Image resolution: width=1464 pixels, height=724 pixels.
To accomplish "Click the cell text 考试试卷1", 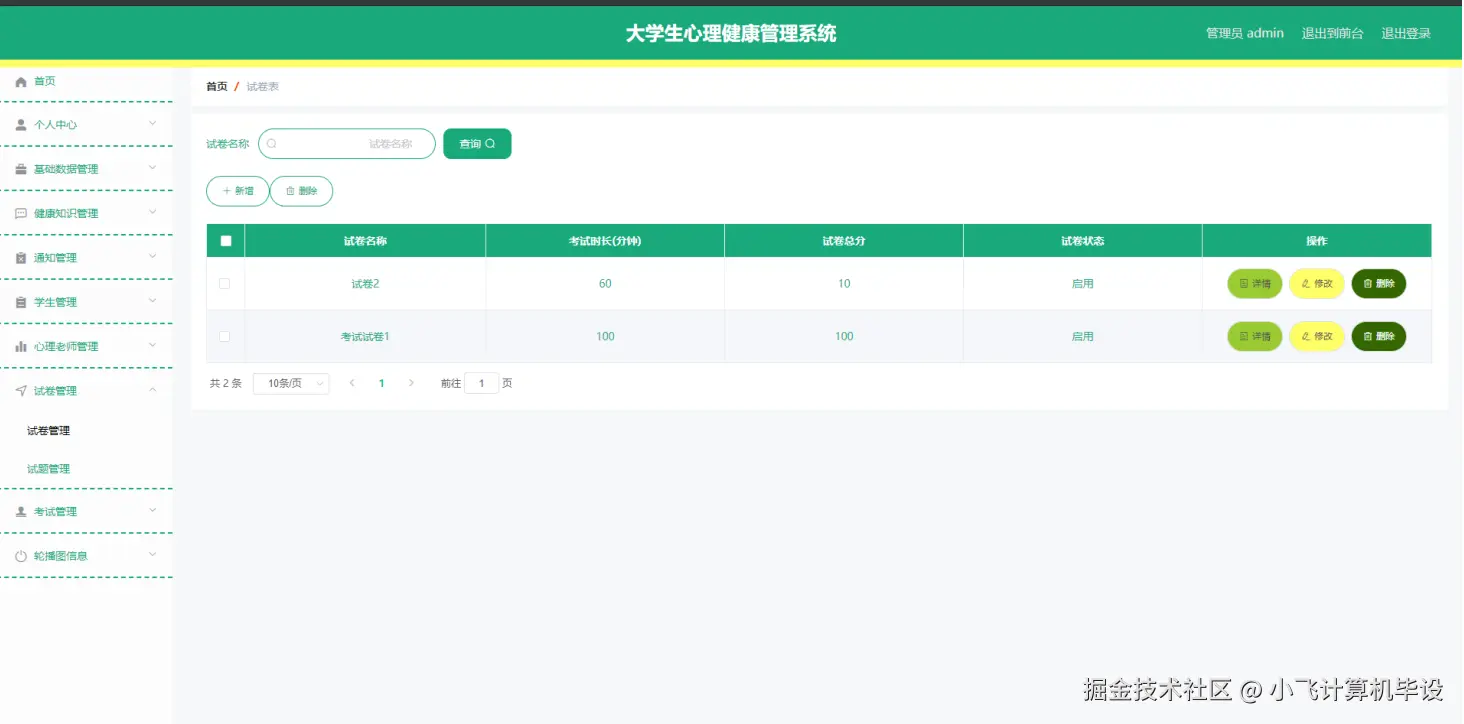I will [365, 337].
